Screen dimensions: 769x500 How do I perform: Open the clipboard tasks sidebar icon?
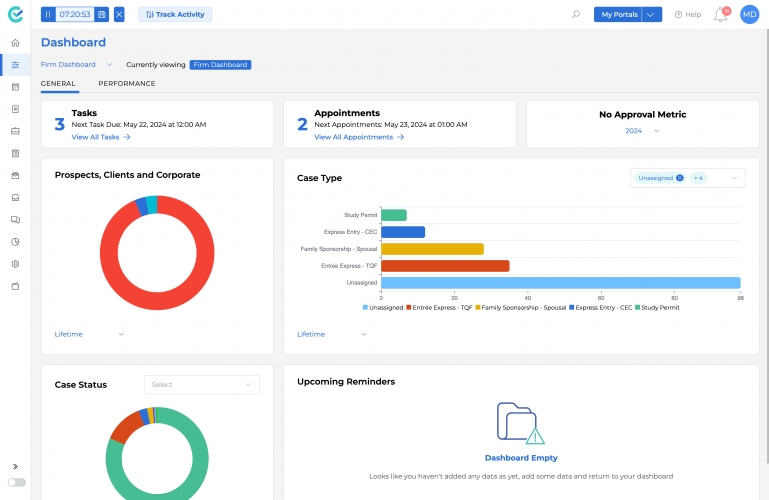click(x=16, y=153)
